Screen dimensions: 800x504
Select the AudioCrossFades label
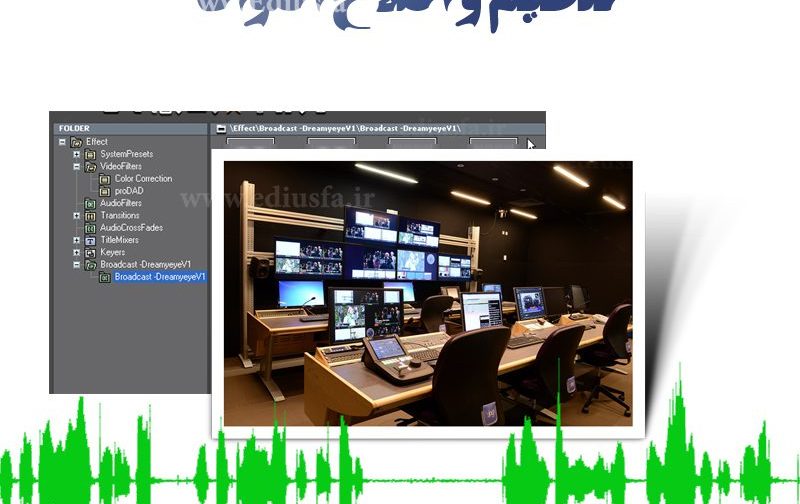tap(131, 228)
